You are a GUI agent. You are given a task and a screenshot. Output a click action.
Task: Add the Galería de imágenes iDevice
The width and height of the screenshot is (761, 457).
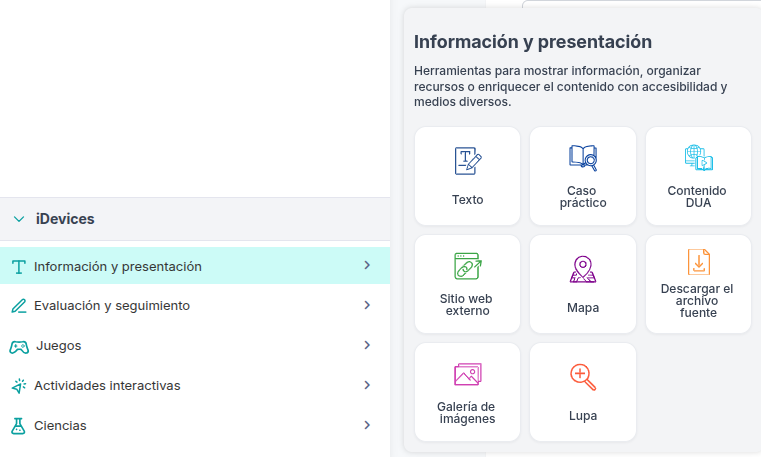point(467,375)
